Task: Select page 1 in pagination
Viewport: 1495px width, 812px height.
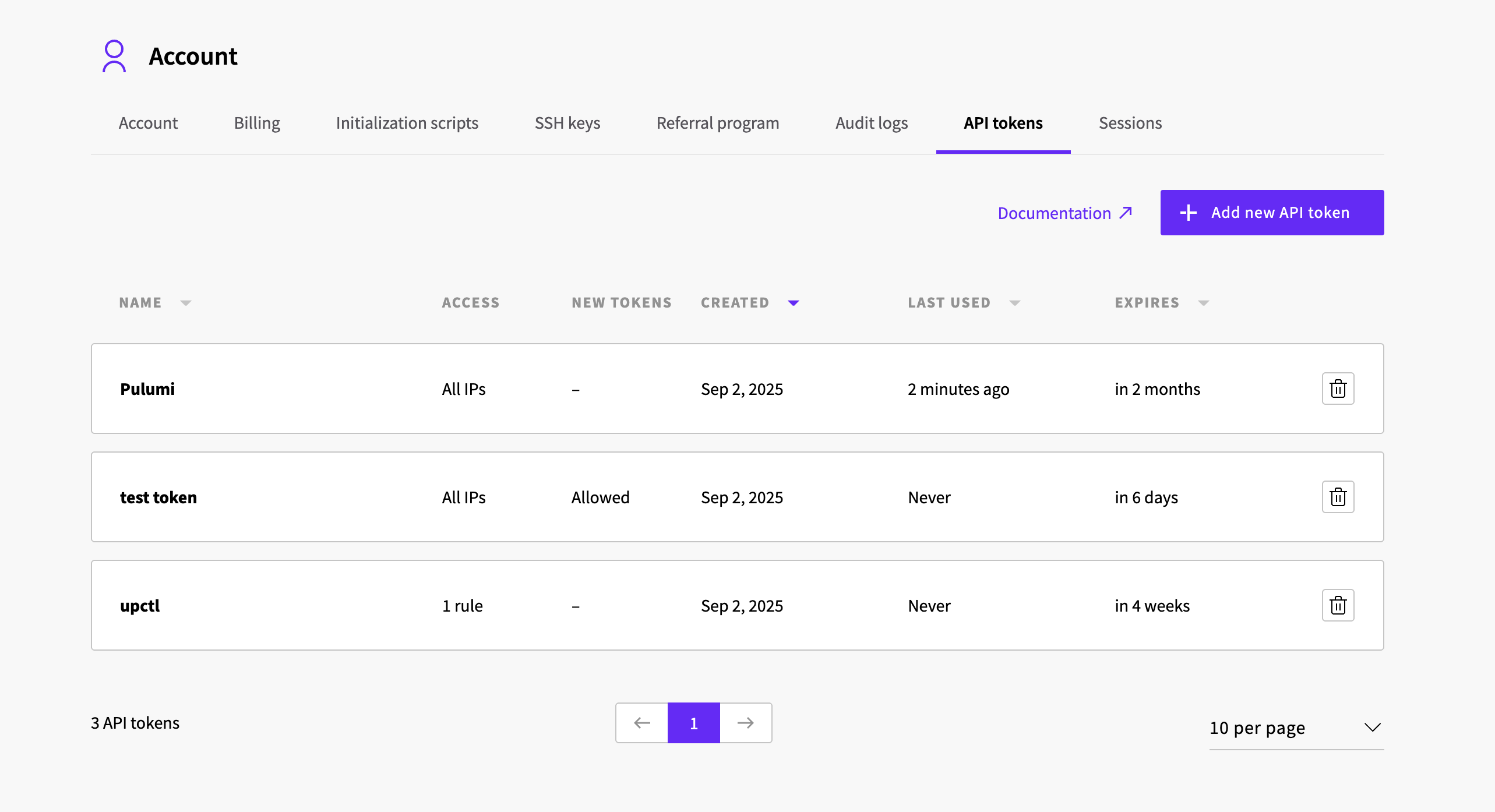Action: 693,723
